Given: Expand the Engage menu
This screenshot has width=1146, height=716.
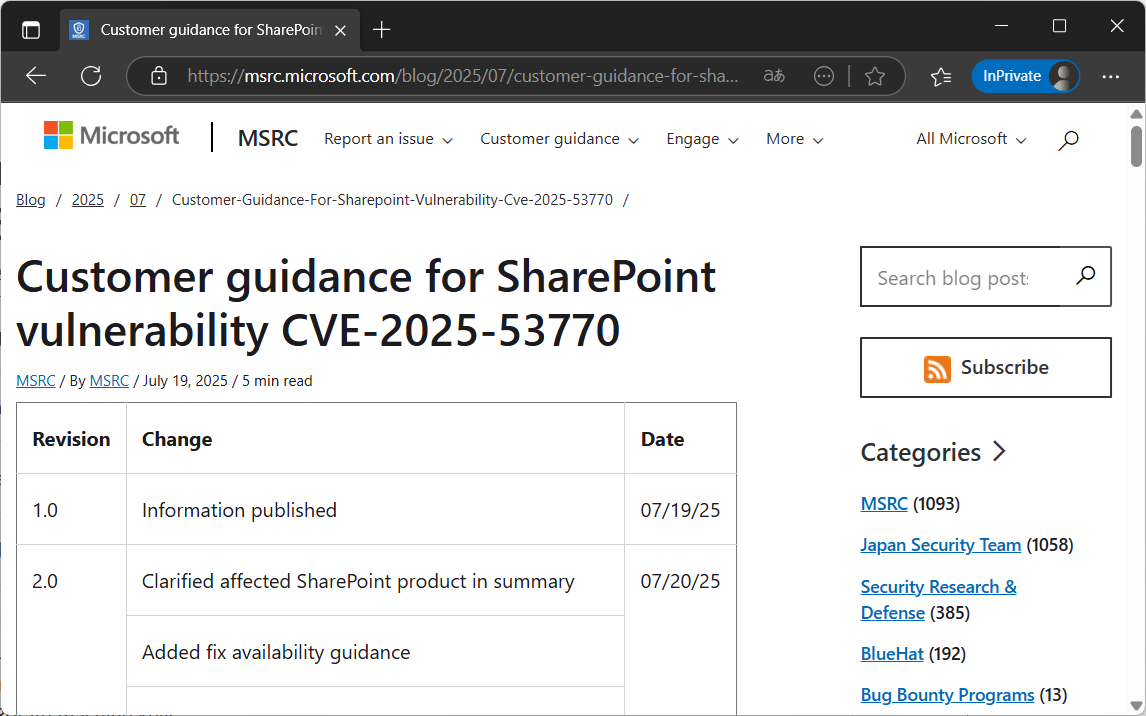Looking at the screenshot, I should (702, 139).
